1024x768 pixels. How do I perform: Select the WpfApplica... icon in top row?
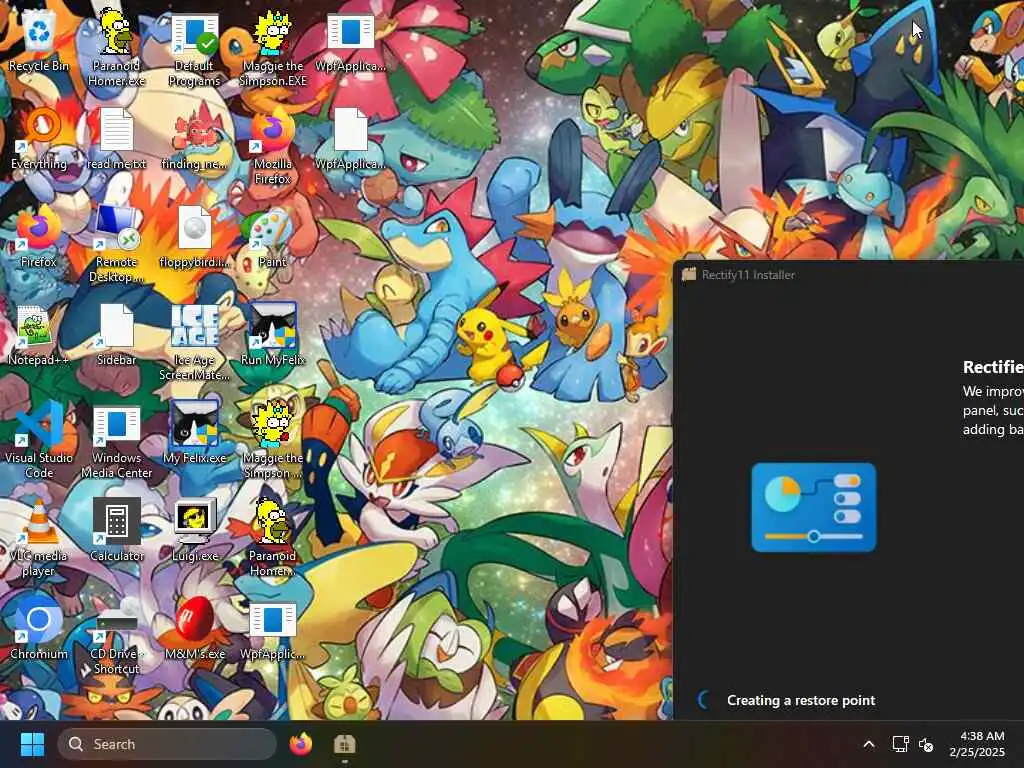tap(351, 42)
